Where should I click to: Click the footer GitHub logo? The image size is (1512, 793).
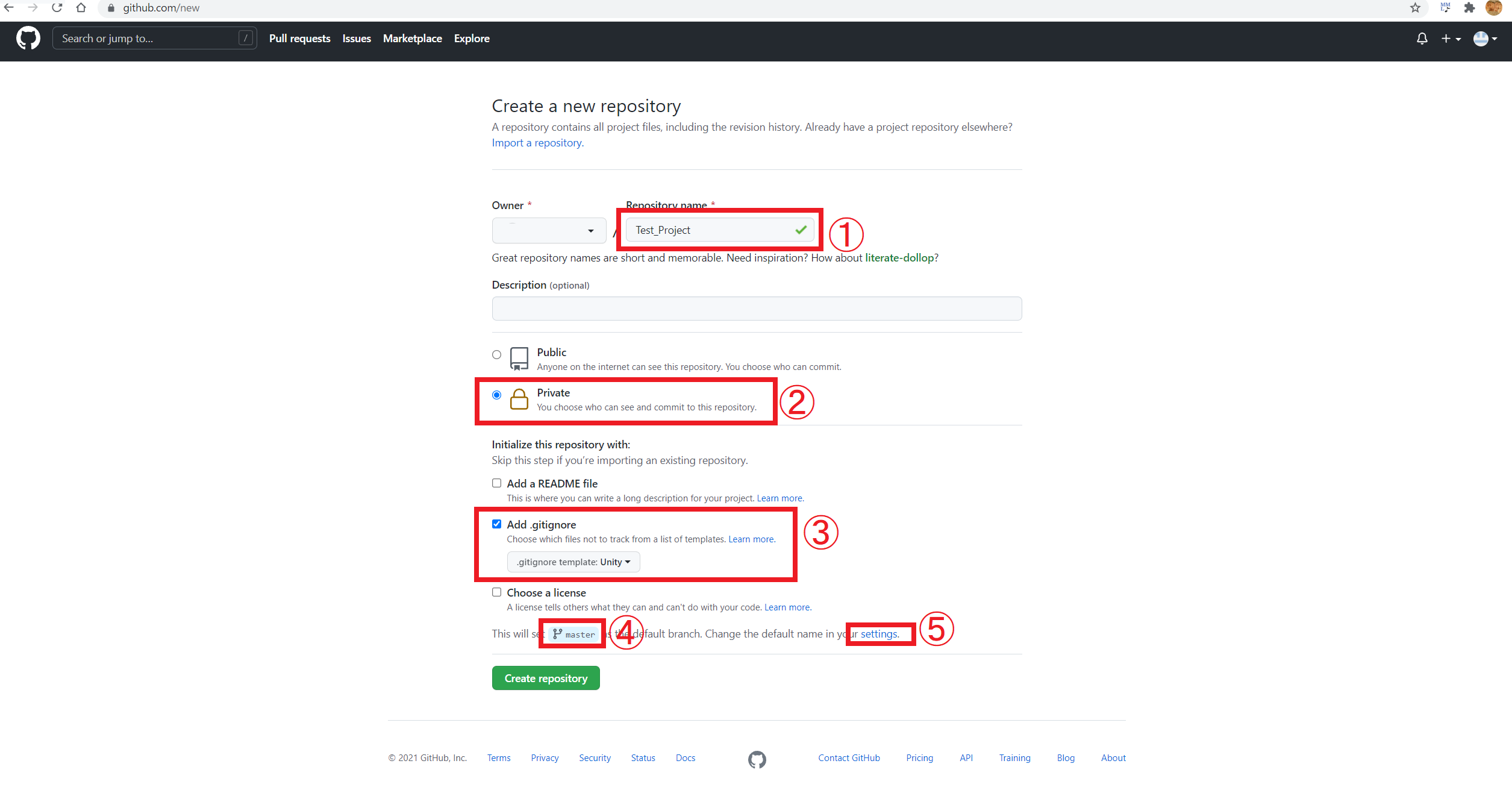757,759
